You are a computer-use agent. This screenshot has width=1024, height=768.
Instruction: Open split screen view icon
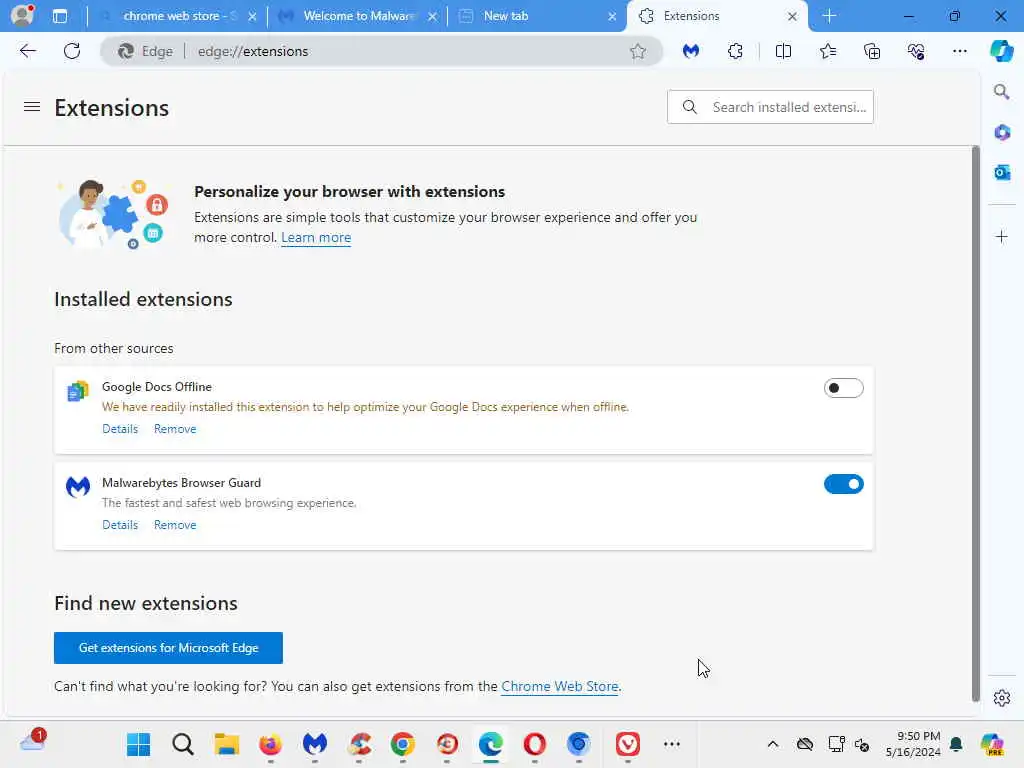click(783, 51)
